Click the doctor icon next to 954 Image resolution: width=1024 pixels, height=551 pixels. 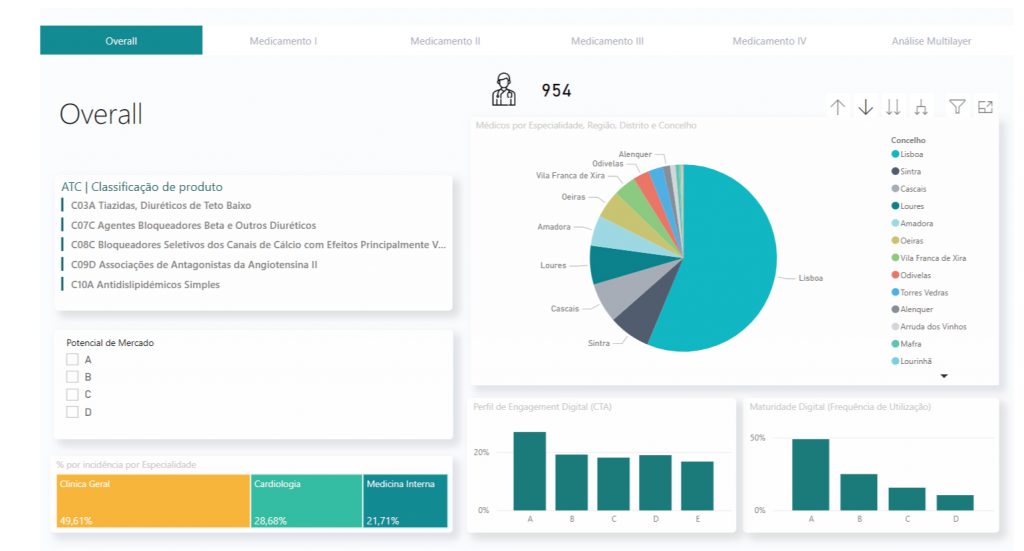click(504, 90)
